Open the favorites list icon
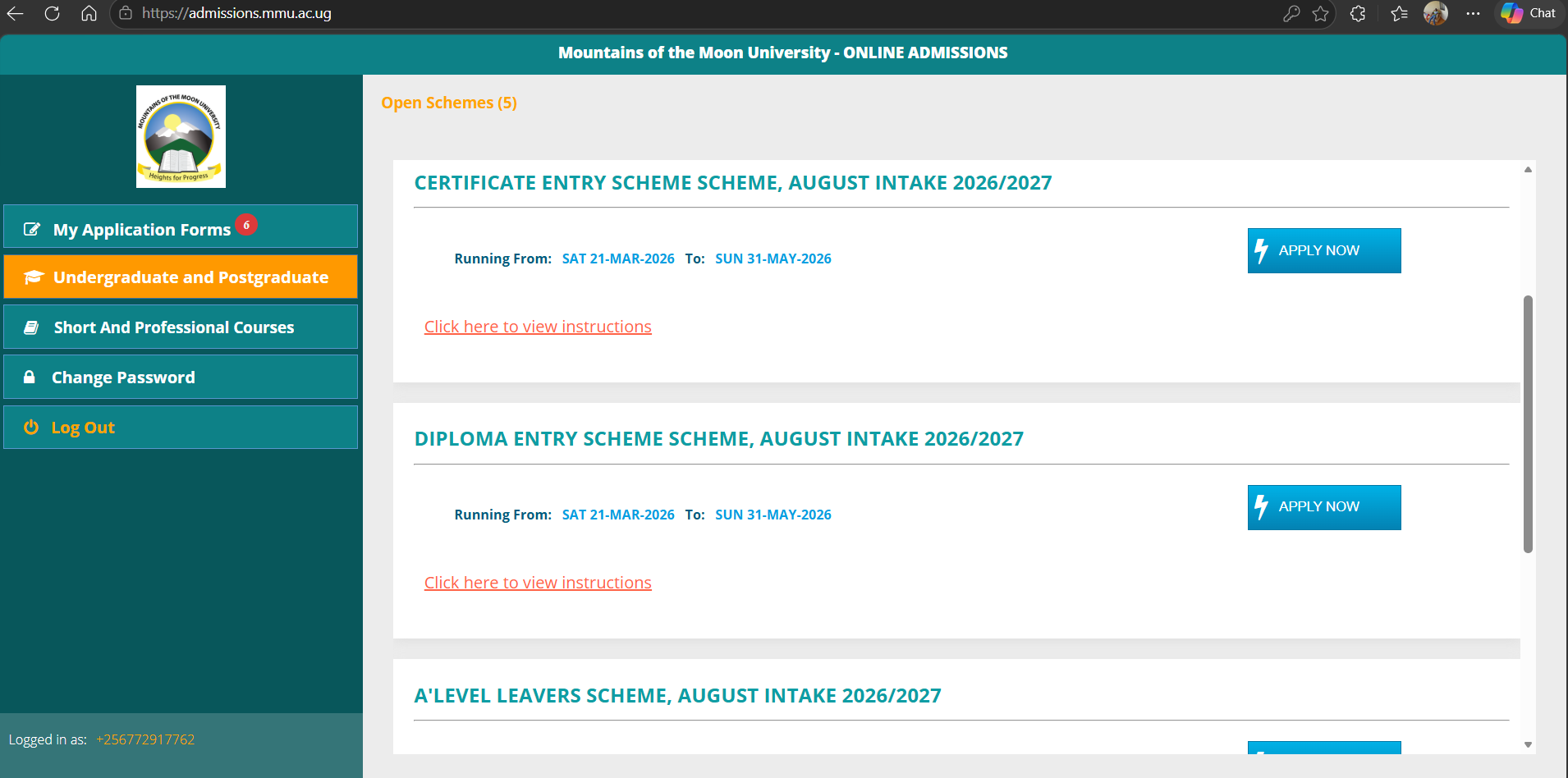 click(1399, 13)
